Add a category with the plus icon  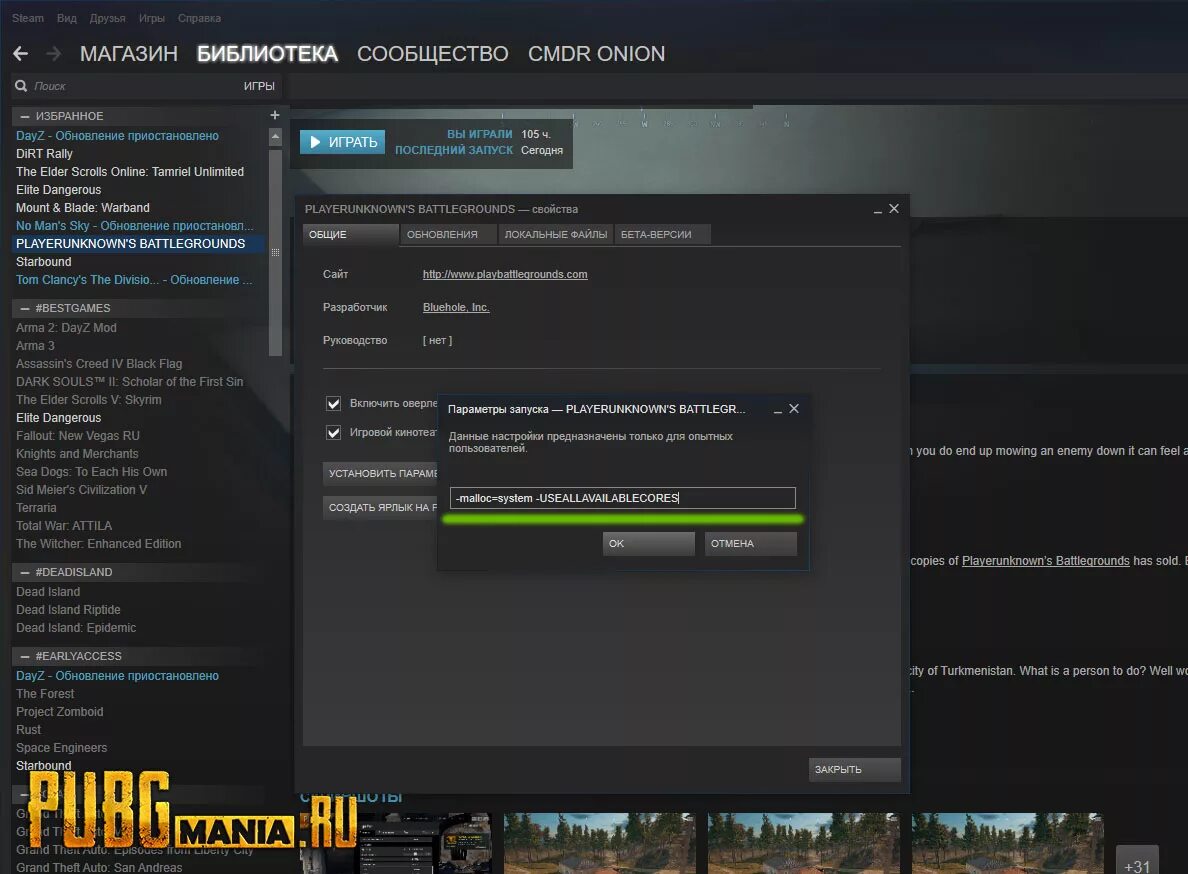(275, 115)
